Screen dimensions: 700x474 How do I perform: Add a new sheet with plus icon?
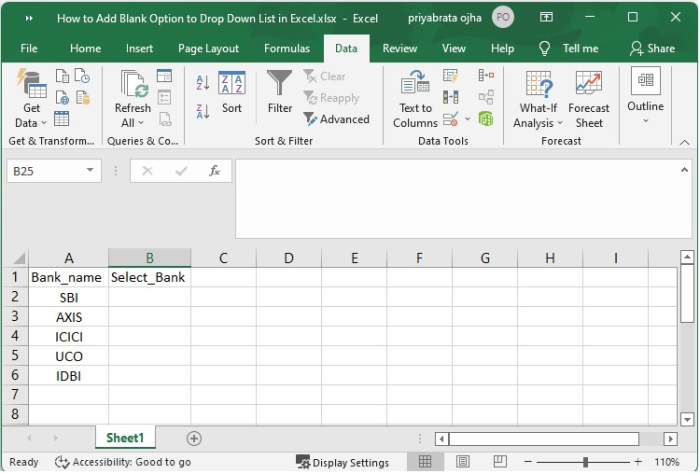[194, 438]
